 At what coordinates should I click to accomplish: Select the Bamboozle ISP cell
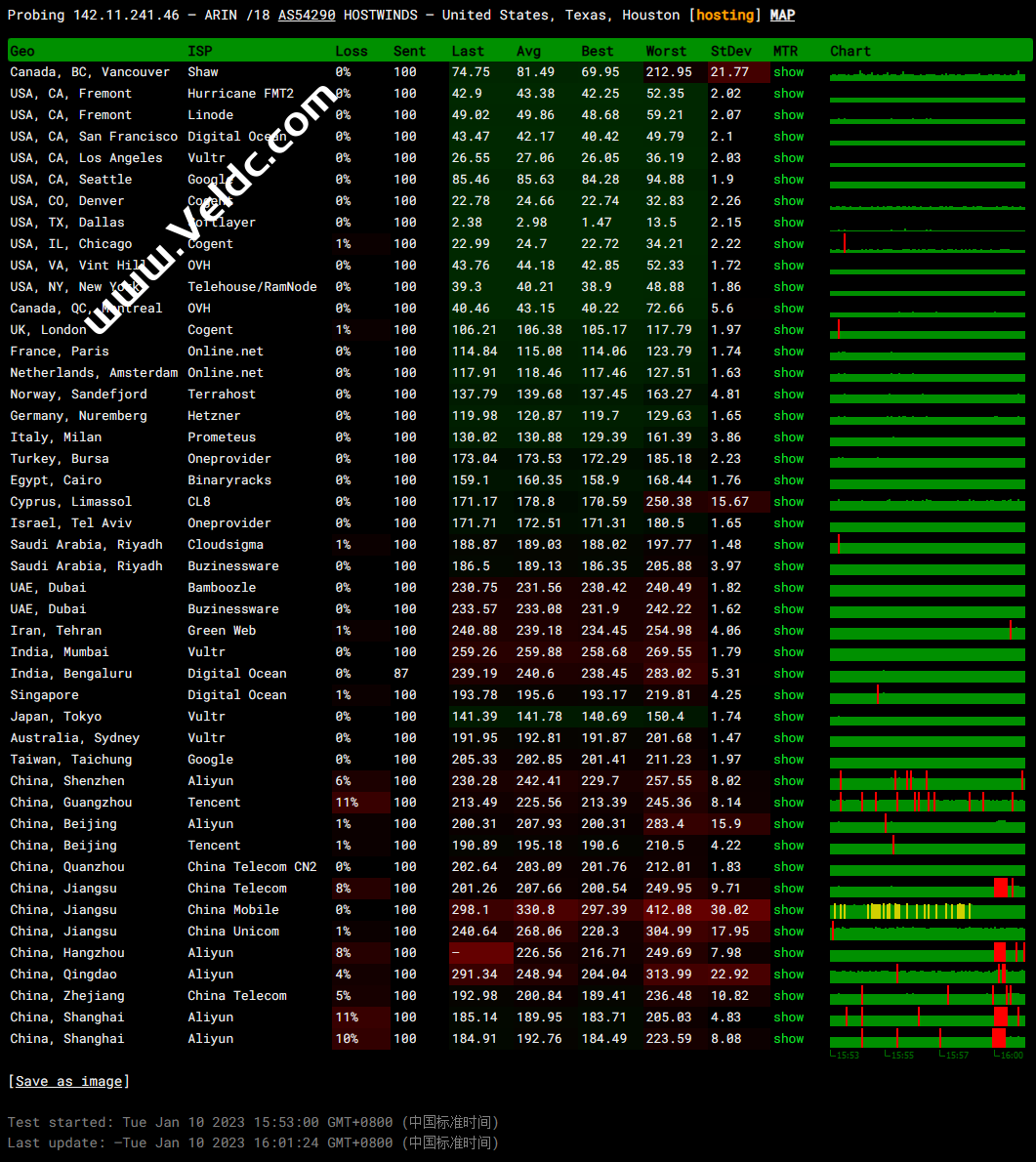click(222, 588)
